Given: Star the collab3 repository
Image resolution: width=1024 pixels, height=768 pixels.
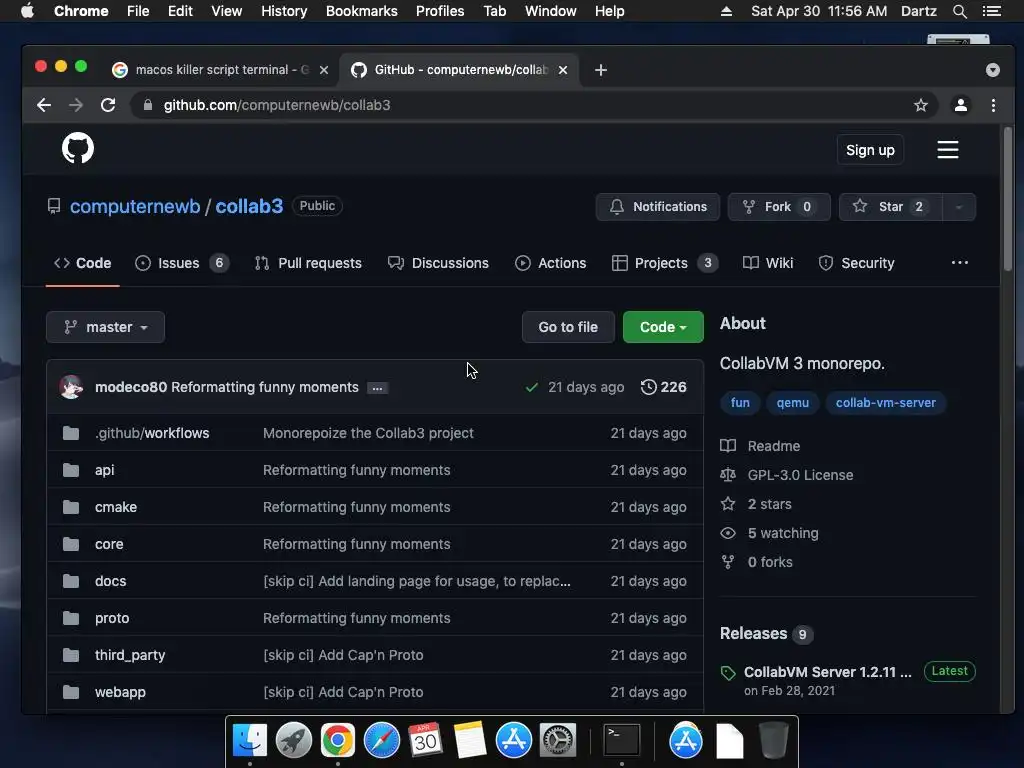Looking at the screenshot, I should pos(891,207).
